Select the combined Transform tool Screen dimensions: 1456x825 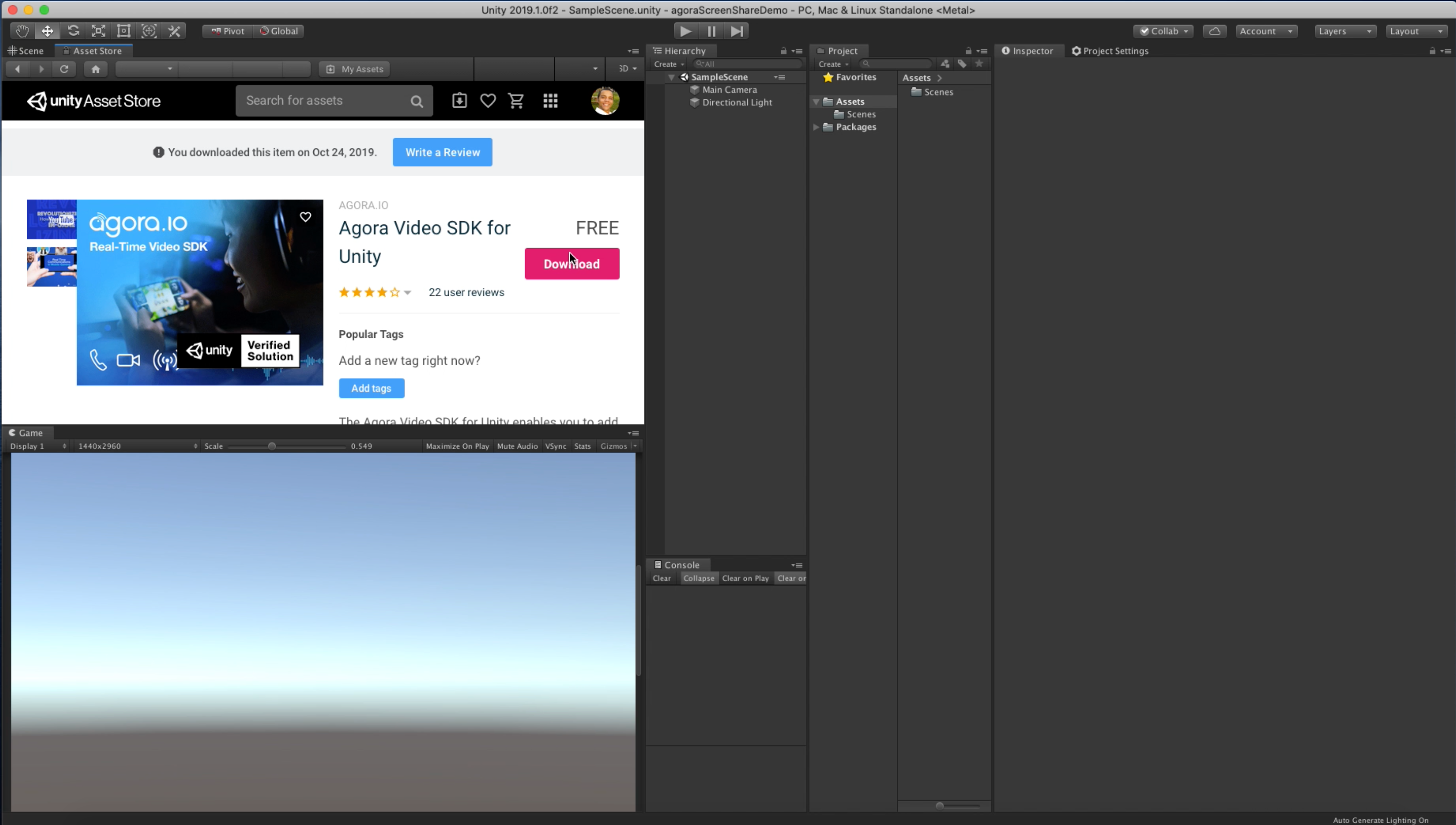click(x=149, y=31)
